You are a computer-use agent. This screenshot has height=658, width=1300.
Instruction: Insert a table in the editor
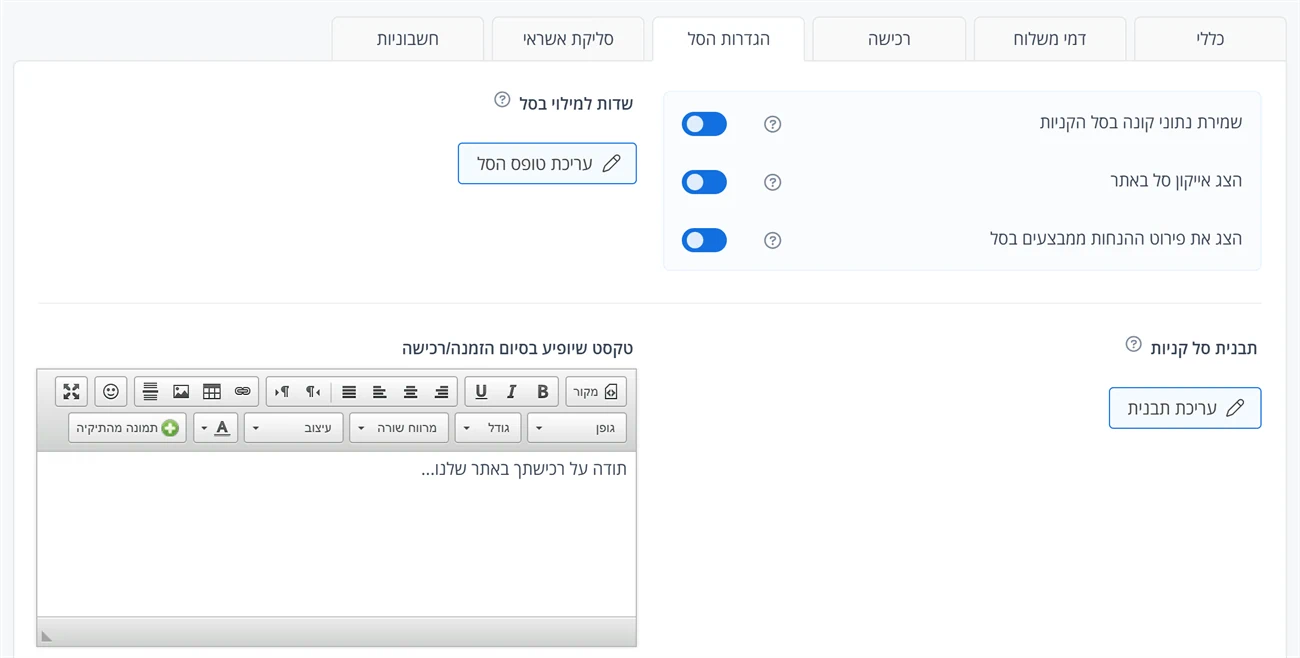[212, 392]
